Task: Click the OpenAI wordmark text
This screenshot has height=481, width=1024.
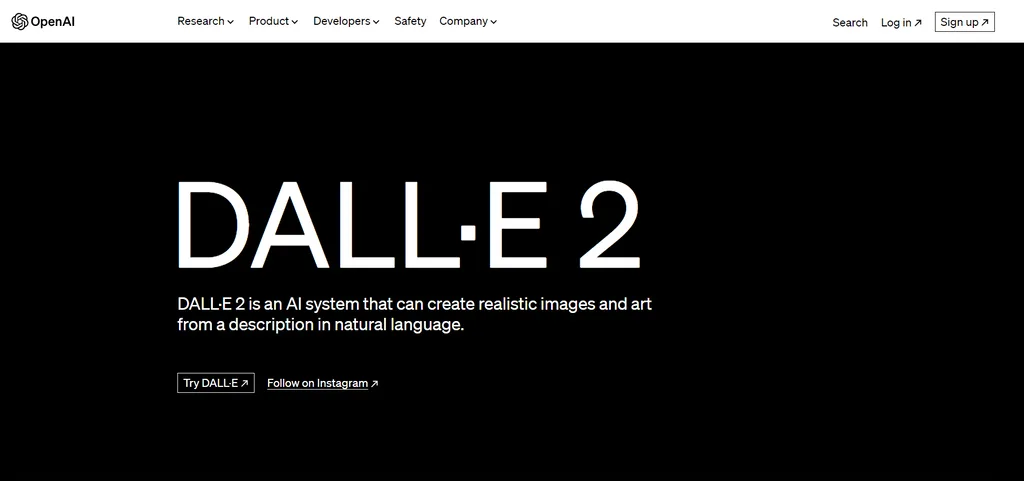Action: [x=52, y=22]
